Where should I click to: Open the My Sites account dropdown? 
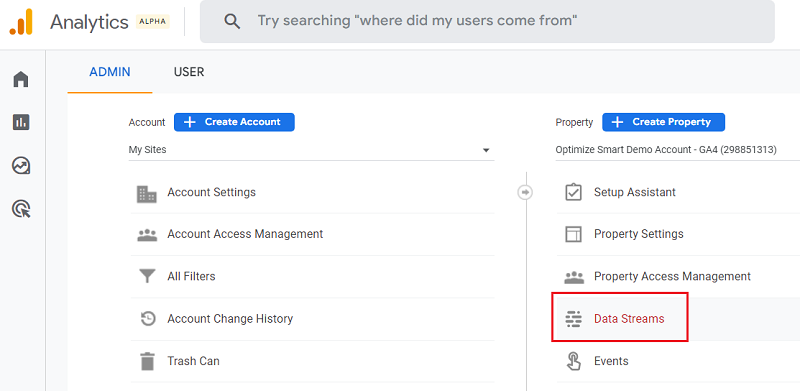point(311,150)
